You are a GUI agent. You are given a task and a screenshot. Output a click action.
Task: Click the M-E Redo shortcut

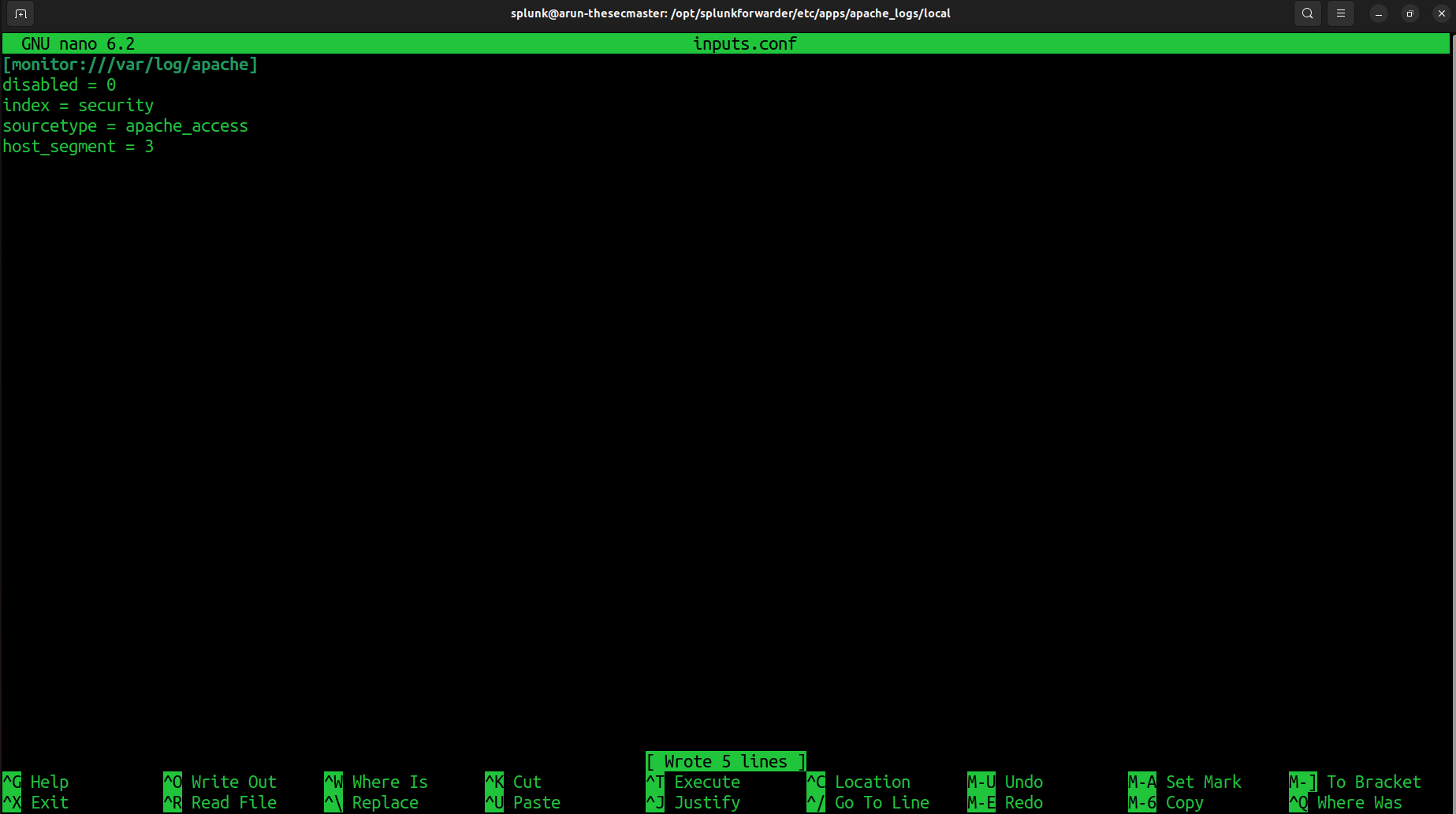click(x=1005, y=802)
